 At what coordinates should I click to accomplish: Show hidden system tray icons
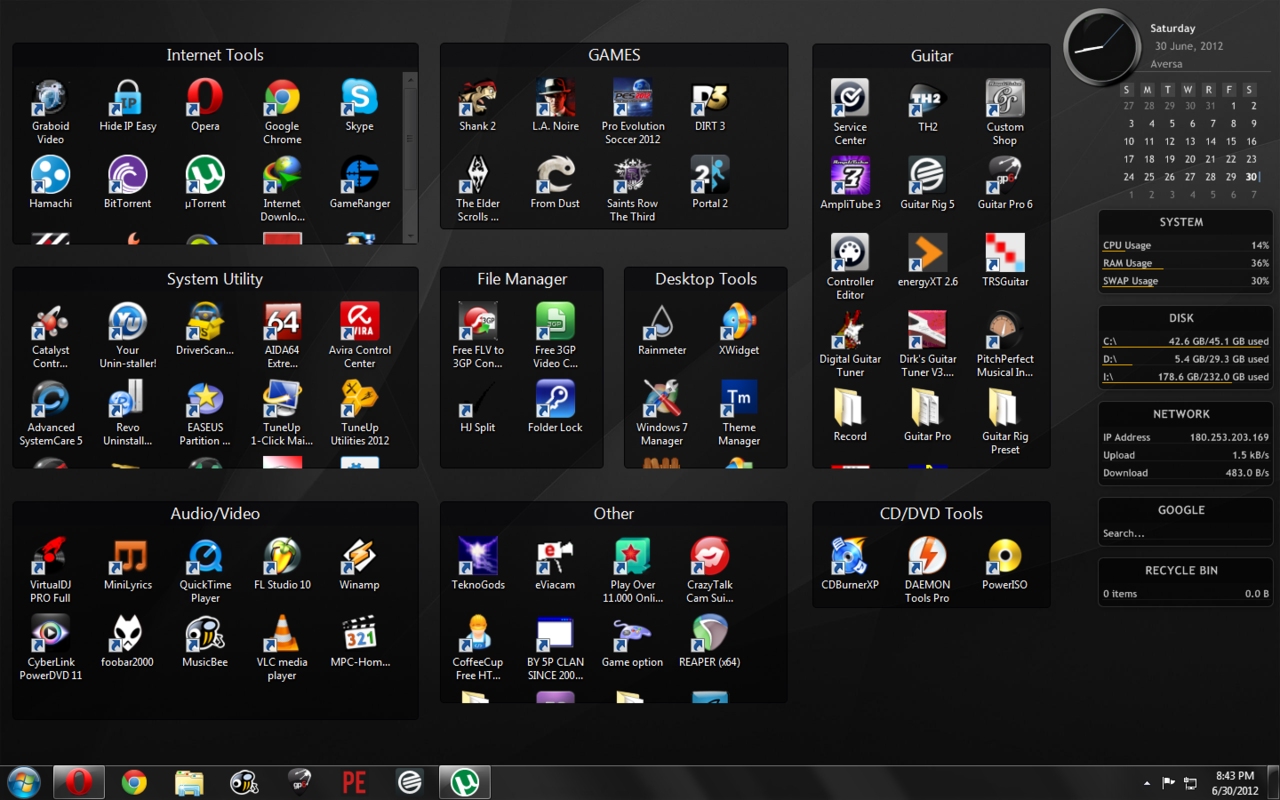(x=1147, y=783)
